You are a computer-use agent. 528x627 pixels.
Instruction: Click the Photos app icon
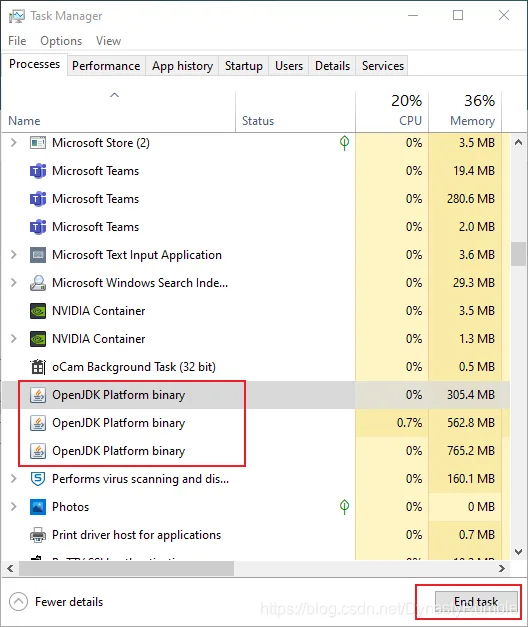tap(38, 507)
